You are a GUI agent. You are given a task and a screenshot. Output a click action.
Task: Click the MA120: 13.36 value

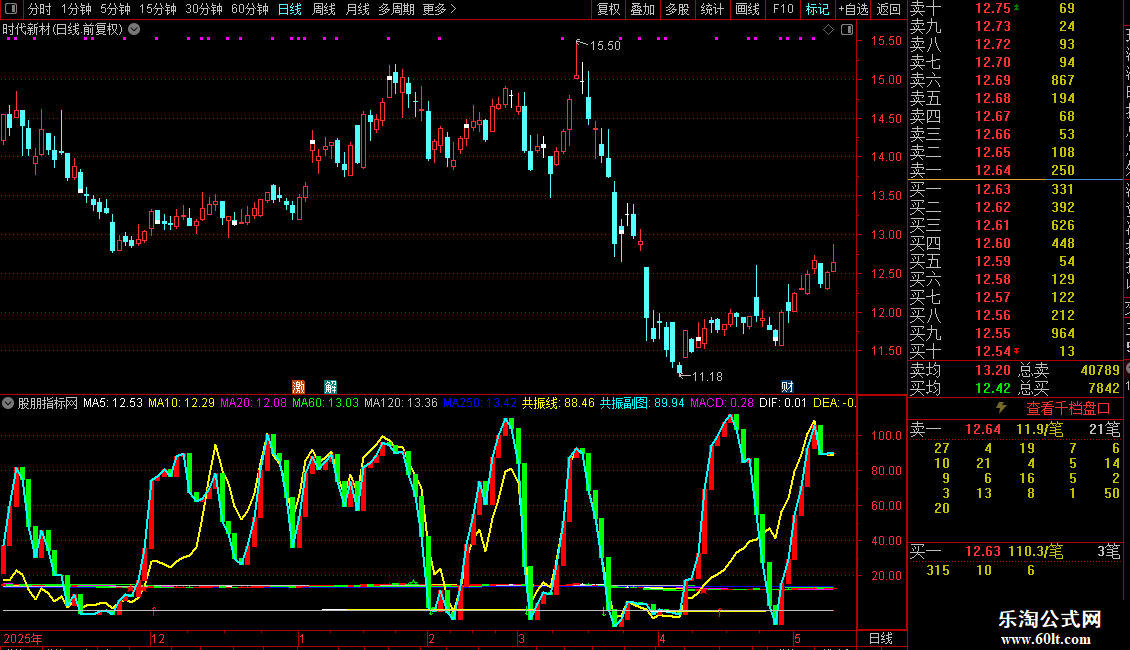tap(401, 403)
